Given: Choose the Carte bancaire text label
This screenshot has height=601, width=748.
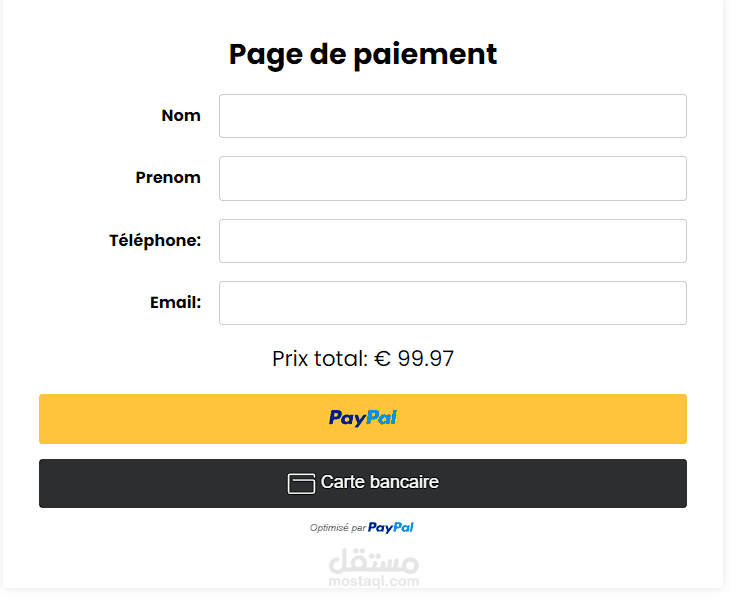Looking at the screenshot, I should 379,482.
